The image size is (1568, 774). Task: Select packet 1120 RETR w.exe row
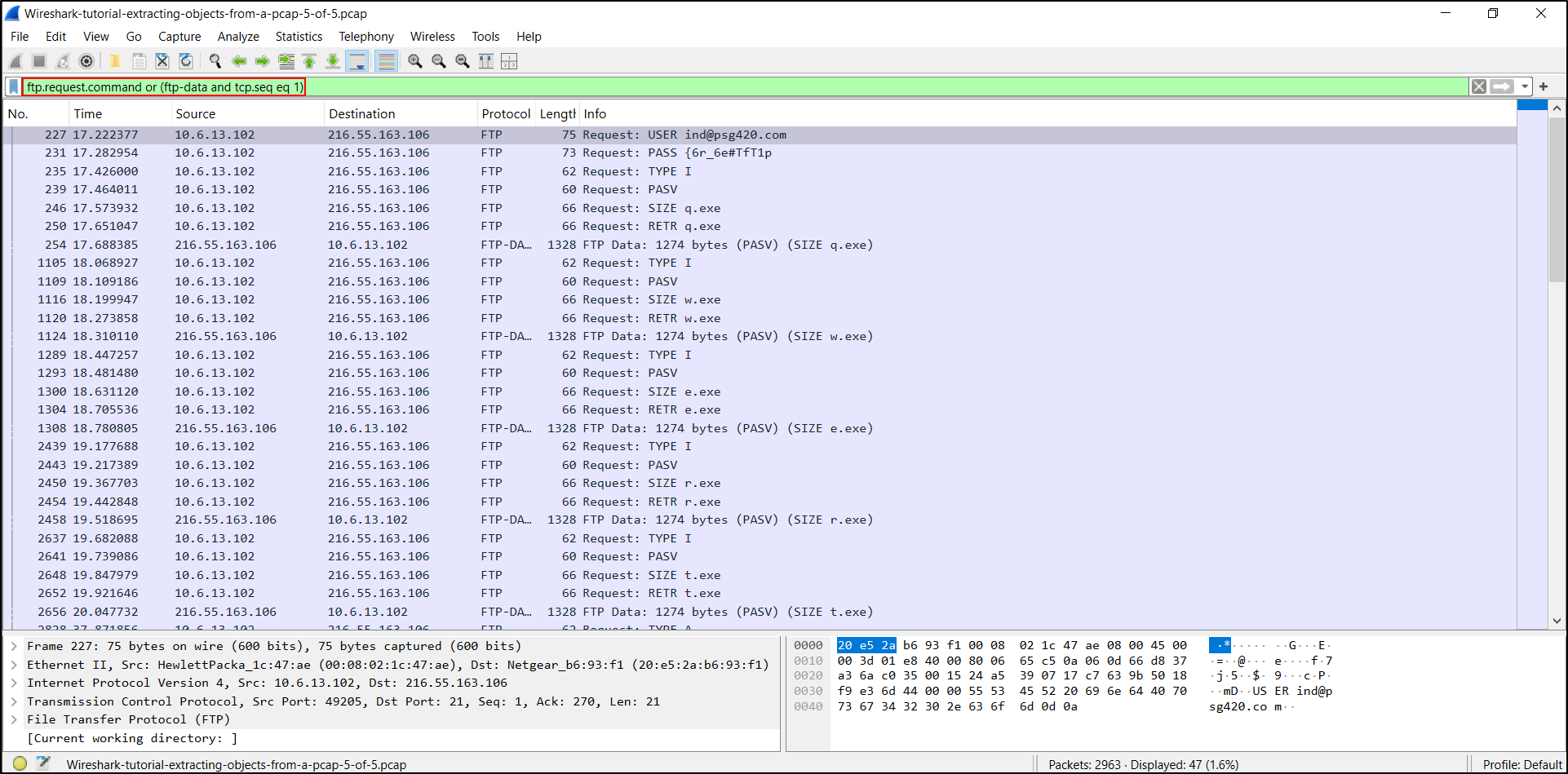(x=760, y=318)
